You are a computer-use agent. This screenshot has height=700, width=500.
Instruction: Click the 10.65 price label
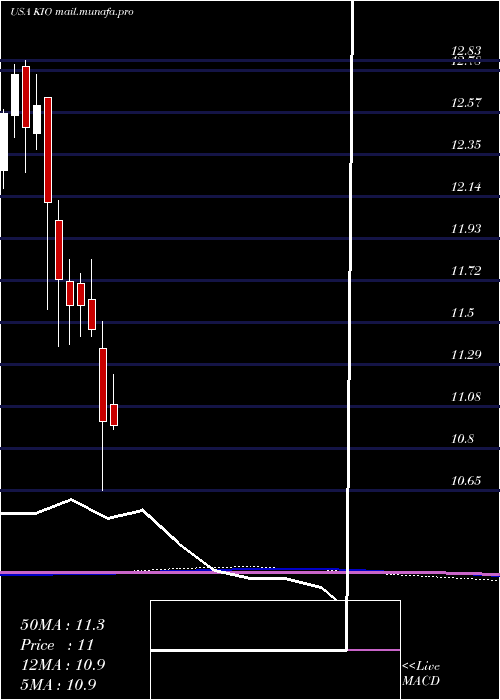[x=466, y=481]
